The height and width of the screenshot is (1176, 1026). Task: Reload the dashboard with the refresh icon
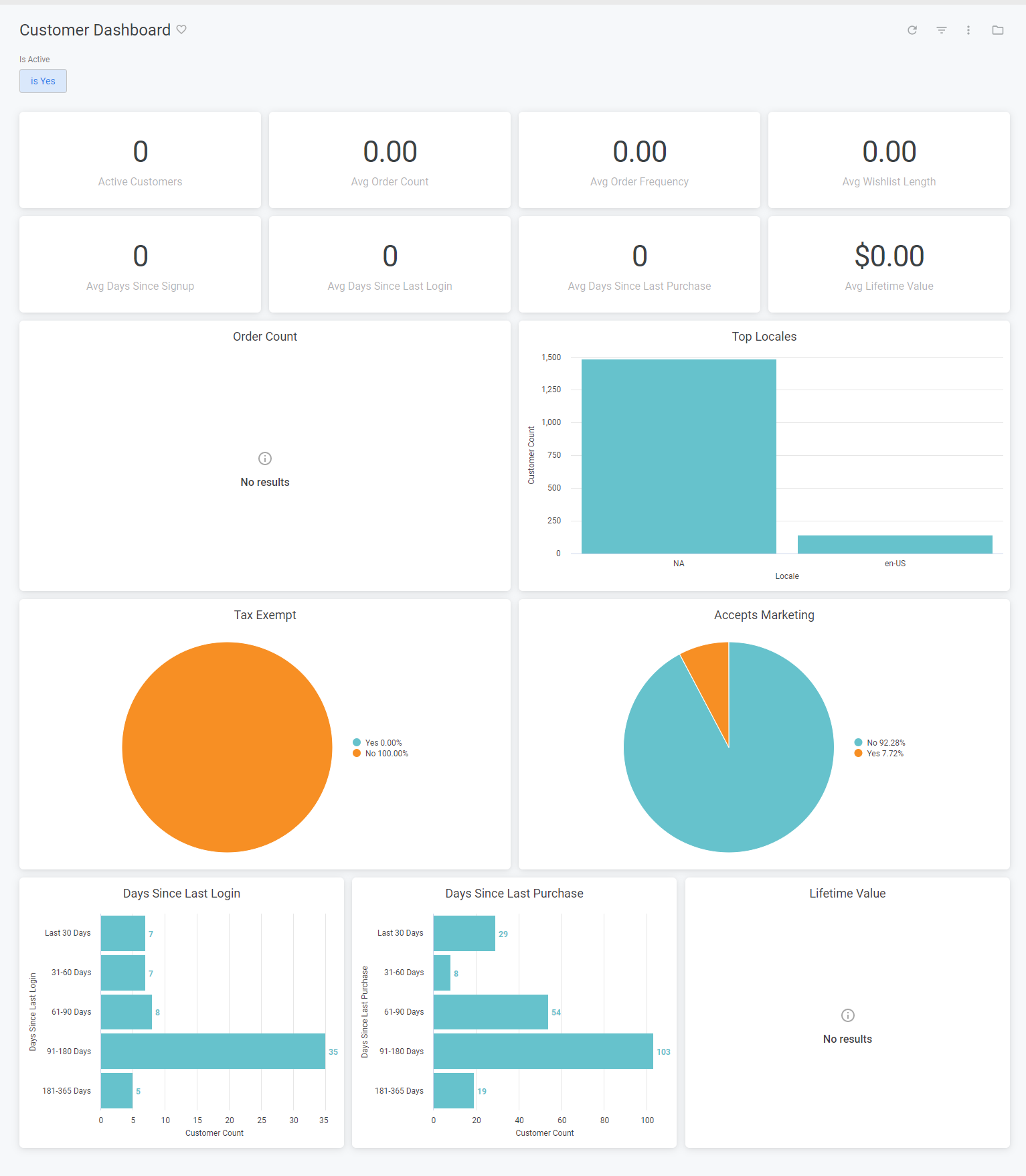pos(912,30)
